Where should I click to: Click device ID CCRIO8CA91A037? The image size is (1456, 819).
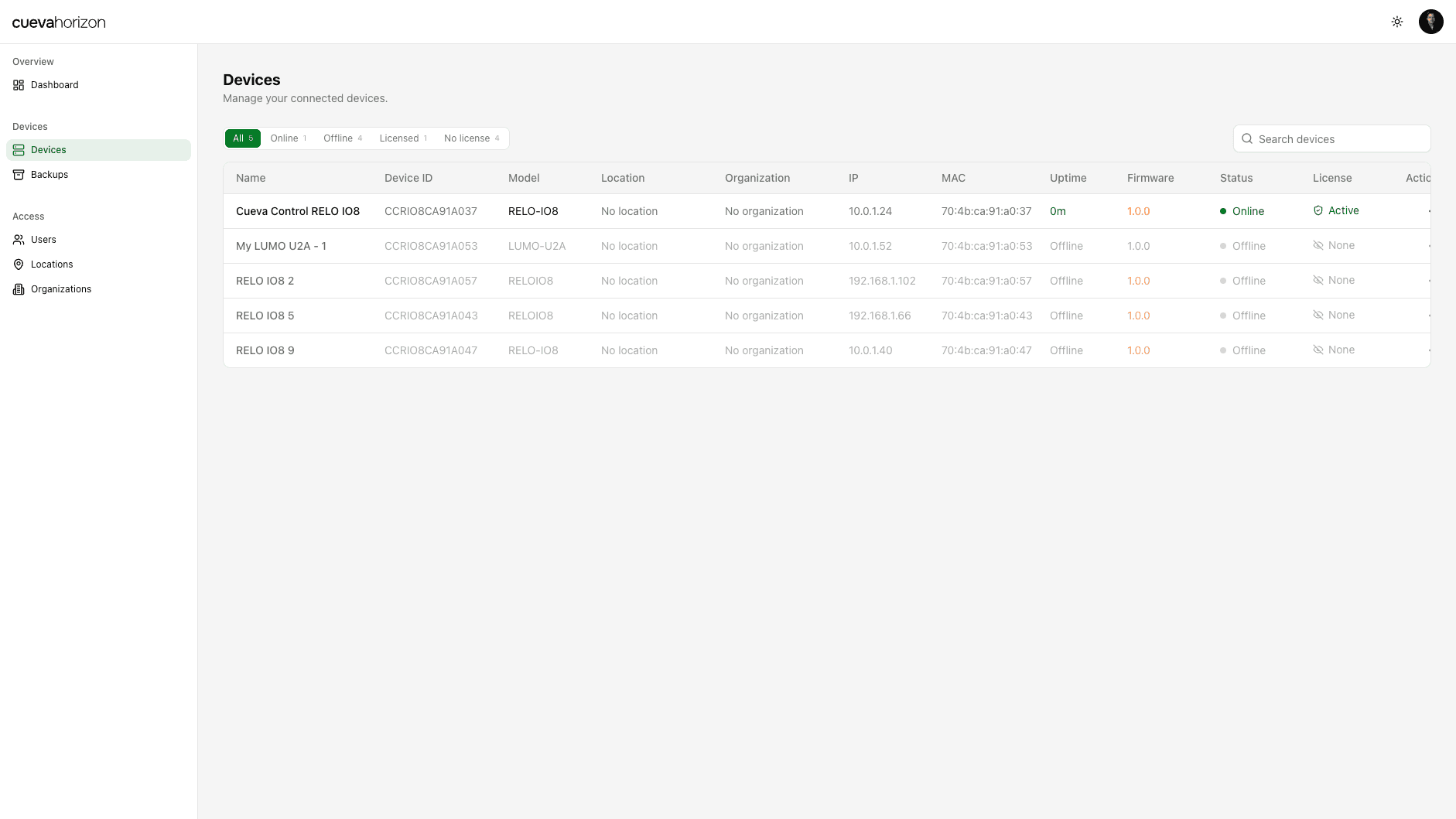click(x=431, y=211)
